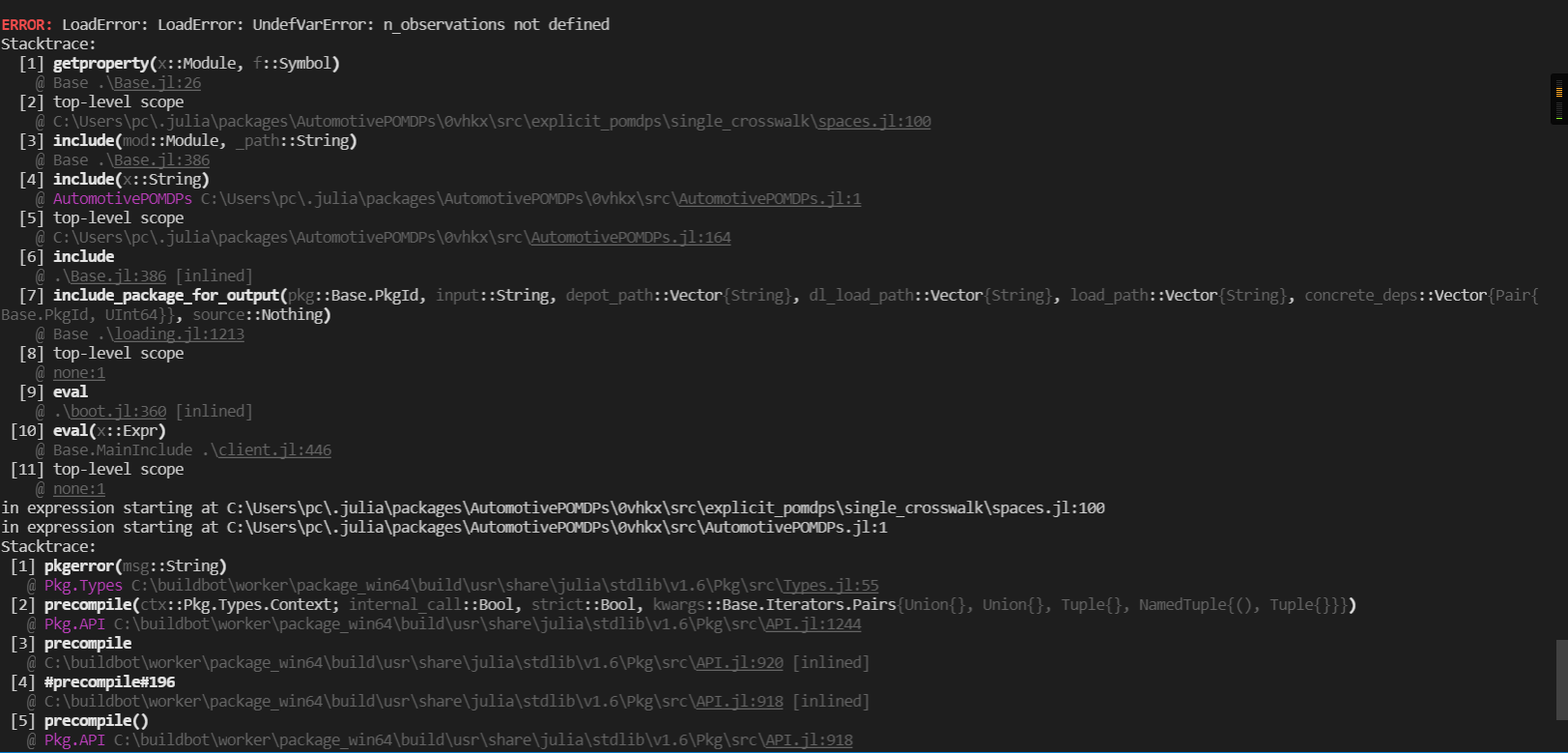The height and width of the screenshot is (753, 1568).
Task: Open API.jl:918 link under precompile()
Action: pyautogui.click(x=809, y=740)
